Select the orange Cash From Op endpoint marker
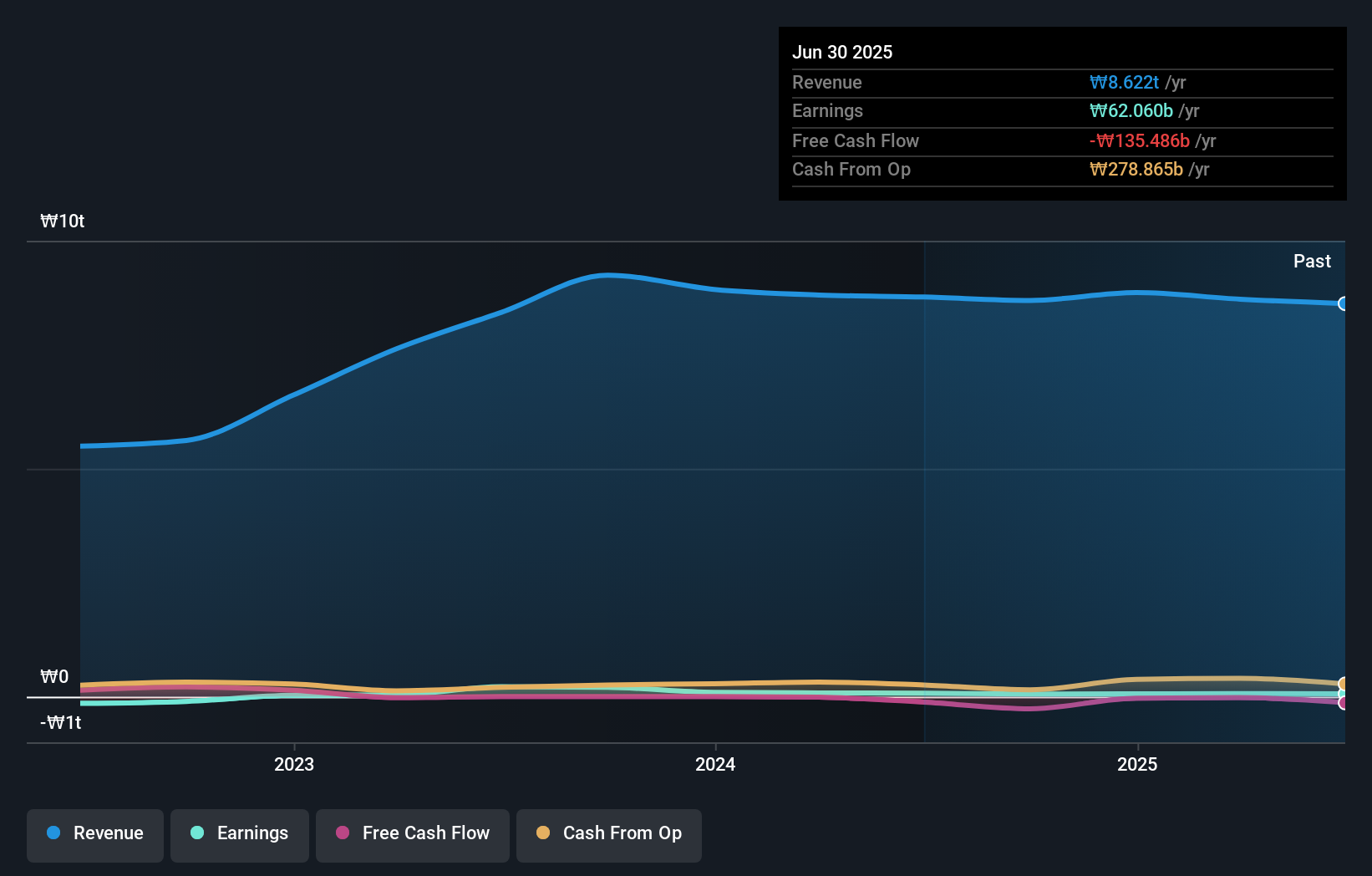The image size is (1372, 876). click(x=1343, y=683)
